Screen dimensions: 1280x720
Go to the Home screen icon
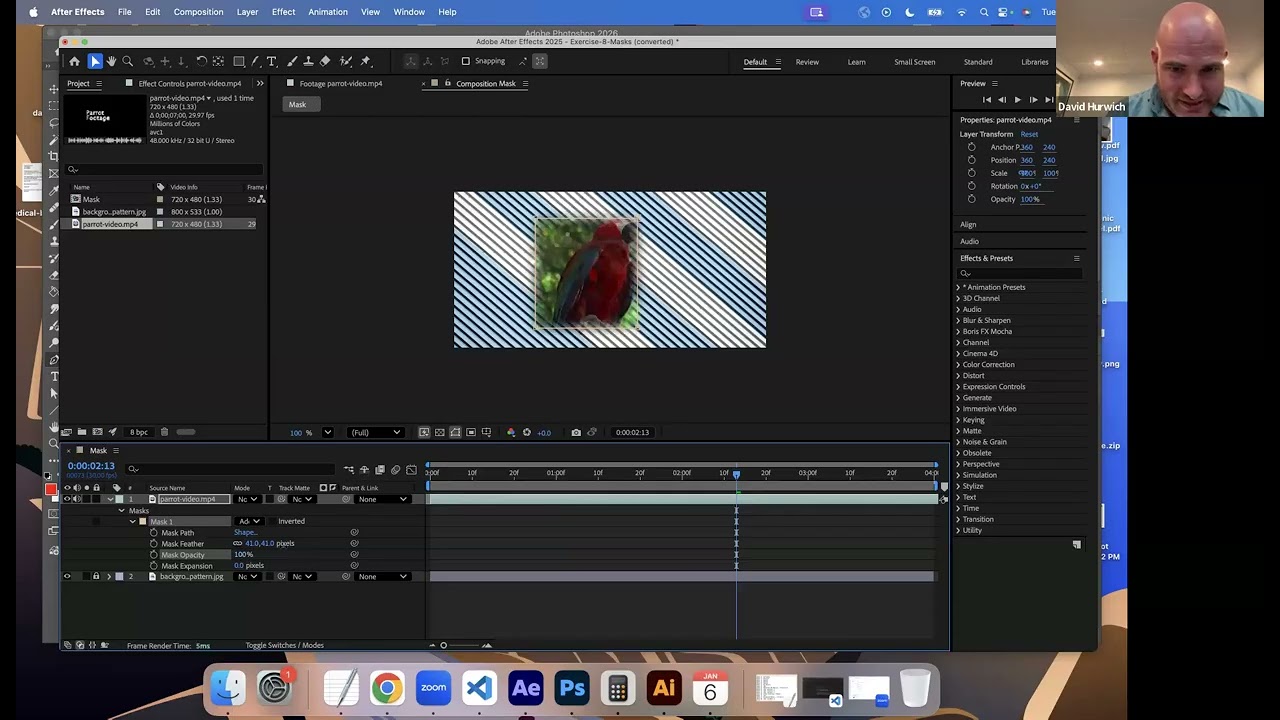(74, 61)
